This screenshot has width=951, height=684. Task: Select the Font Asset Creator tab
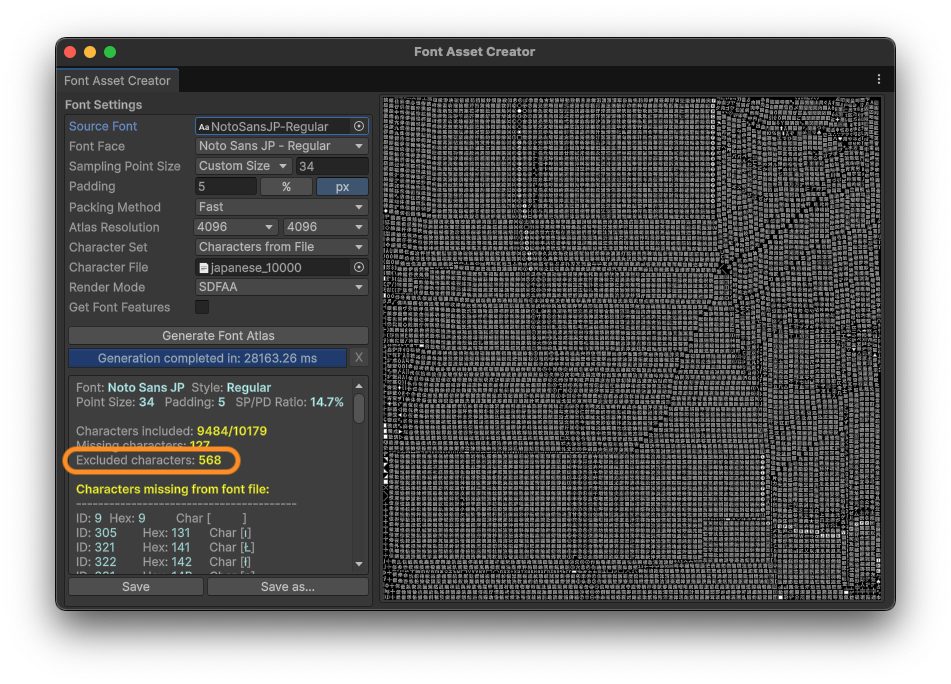click(x=117, y=81)
